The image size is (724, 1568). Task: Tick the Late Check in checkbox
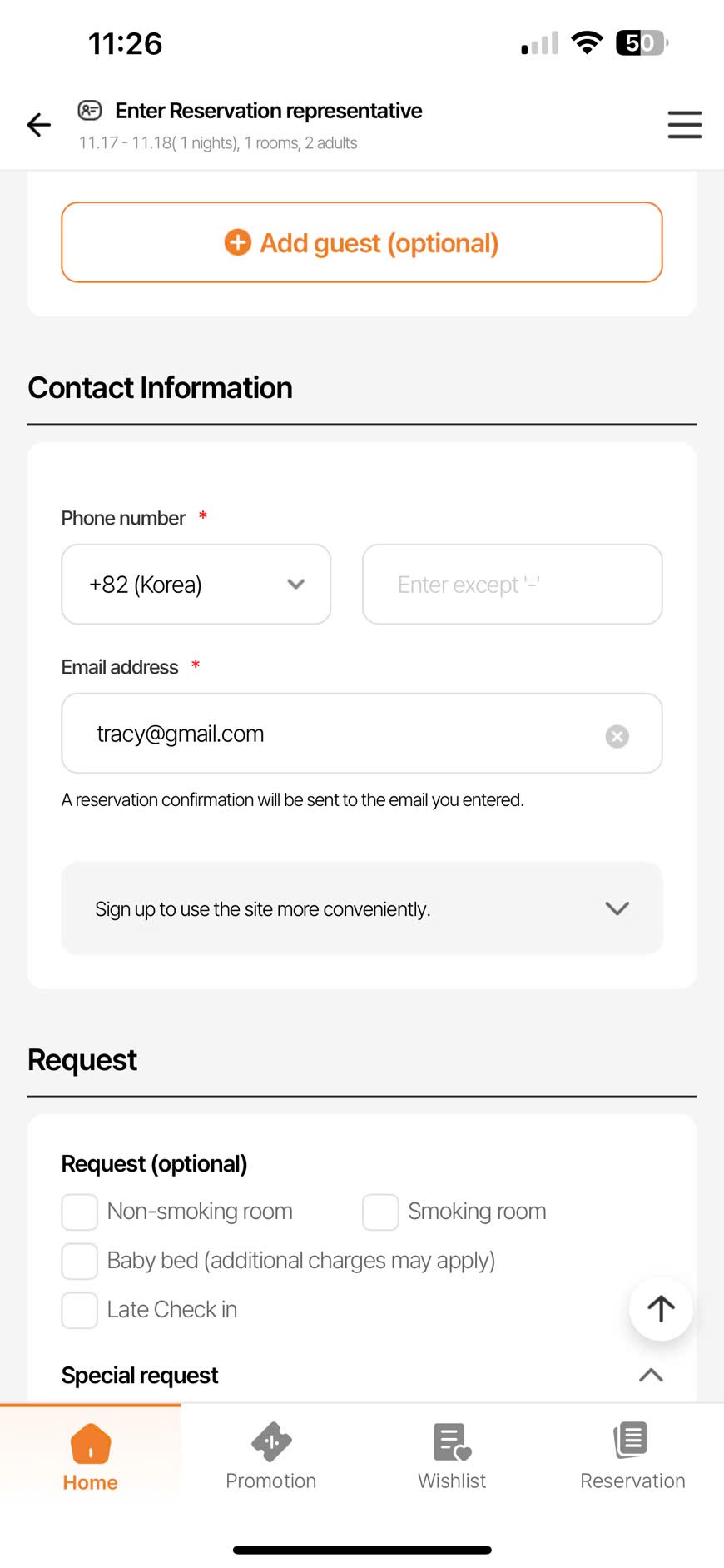80,1310
